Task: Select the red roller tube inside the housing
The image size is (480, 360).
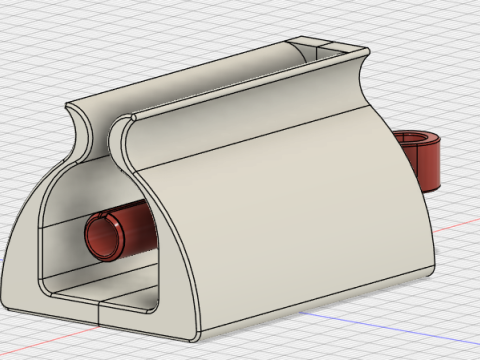Action: 120,231
